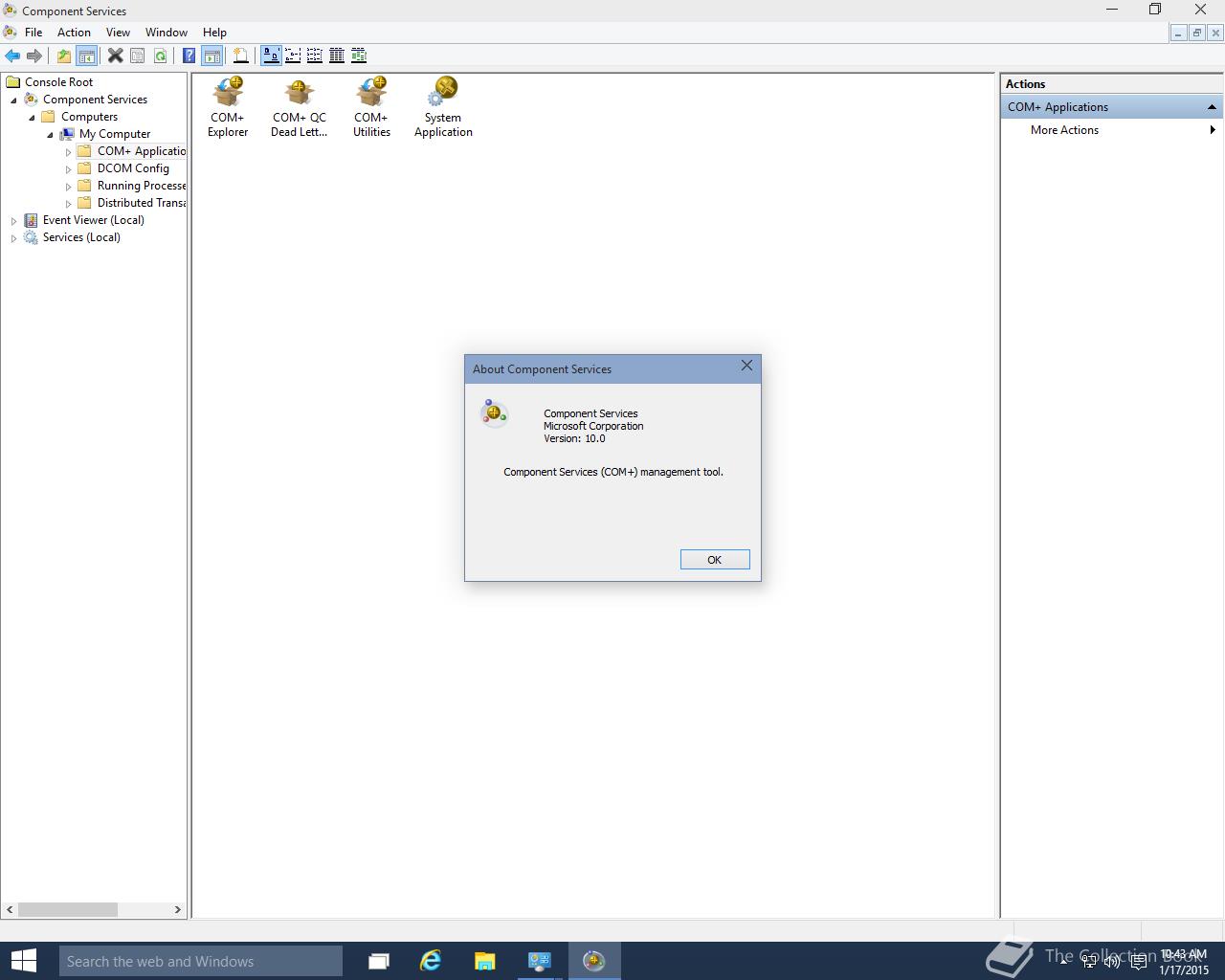The width and height of the screenshot is (1225, 980).
Task: Switch to Status view in the toolbar
Action: tap(359, 56)
